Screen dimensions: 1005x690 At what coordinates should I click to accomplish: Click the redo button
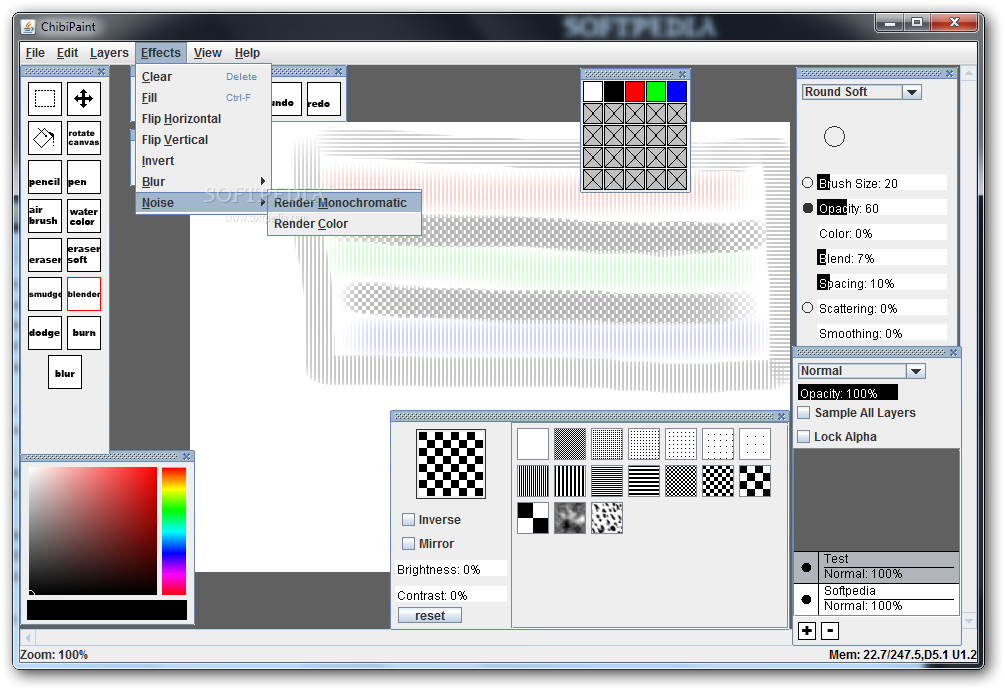coord(324,99)
